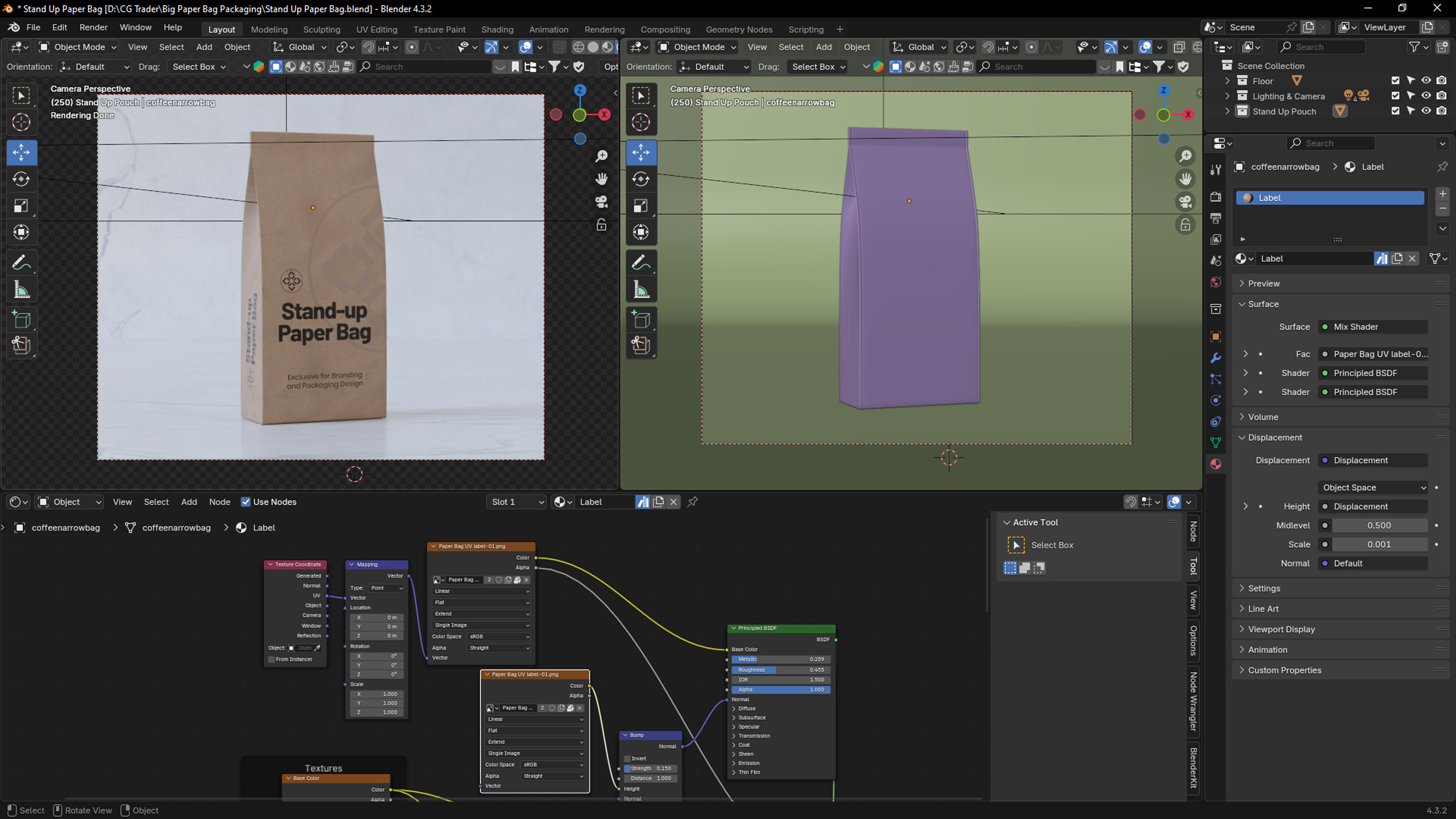
Task: Toggle lock camera to view in right viewport
Action: coord(1185,225)
